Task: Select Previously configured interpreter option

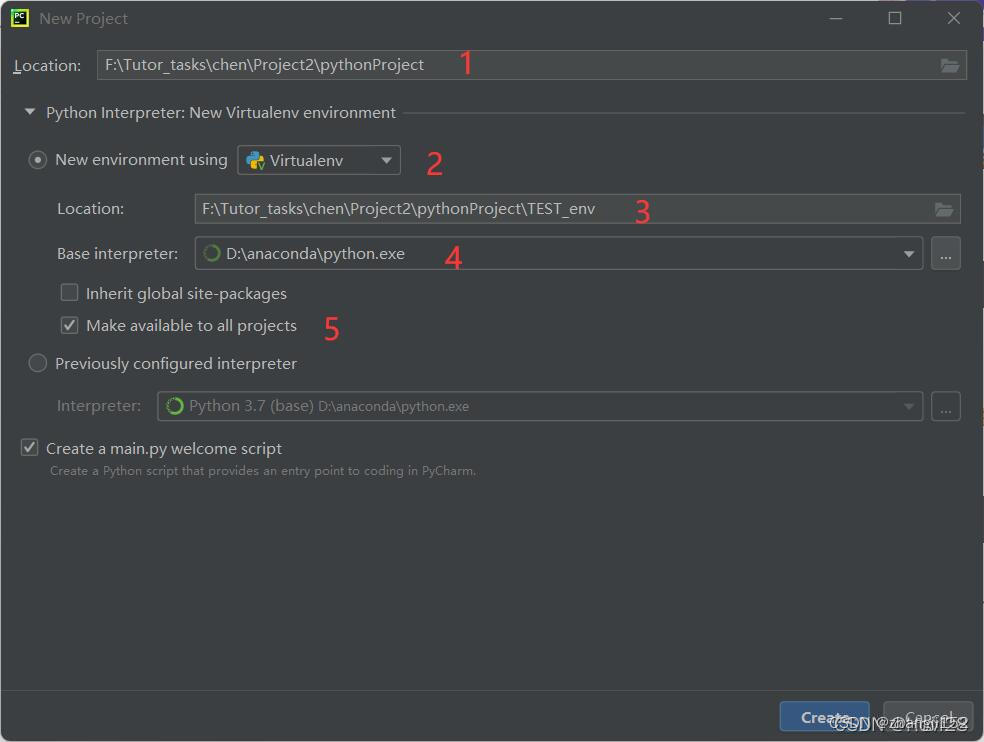Action: tap(37, 363)
